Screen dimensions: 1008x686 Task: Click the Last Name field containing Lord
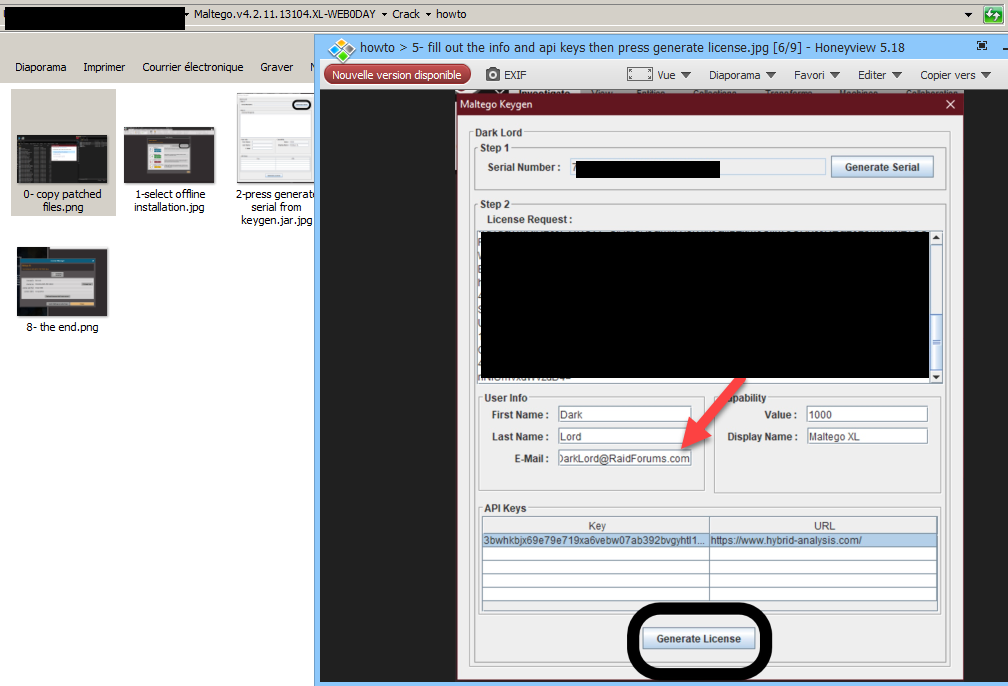[x=624, y=437]
